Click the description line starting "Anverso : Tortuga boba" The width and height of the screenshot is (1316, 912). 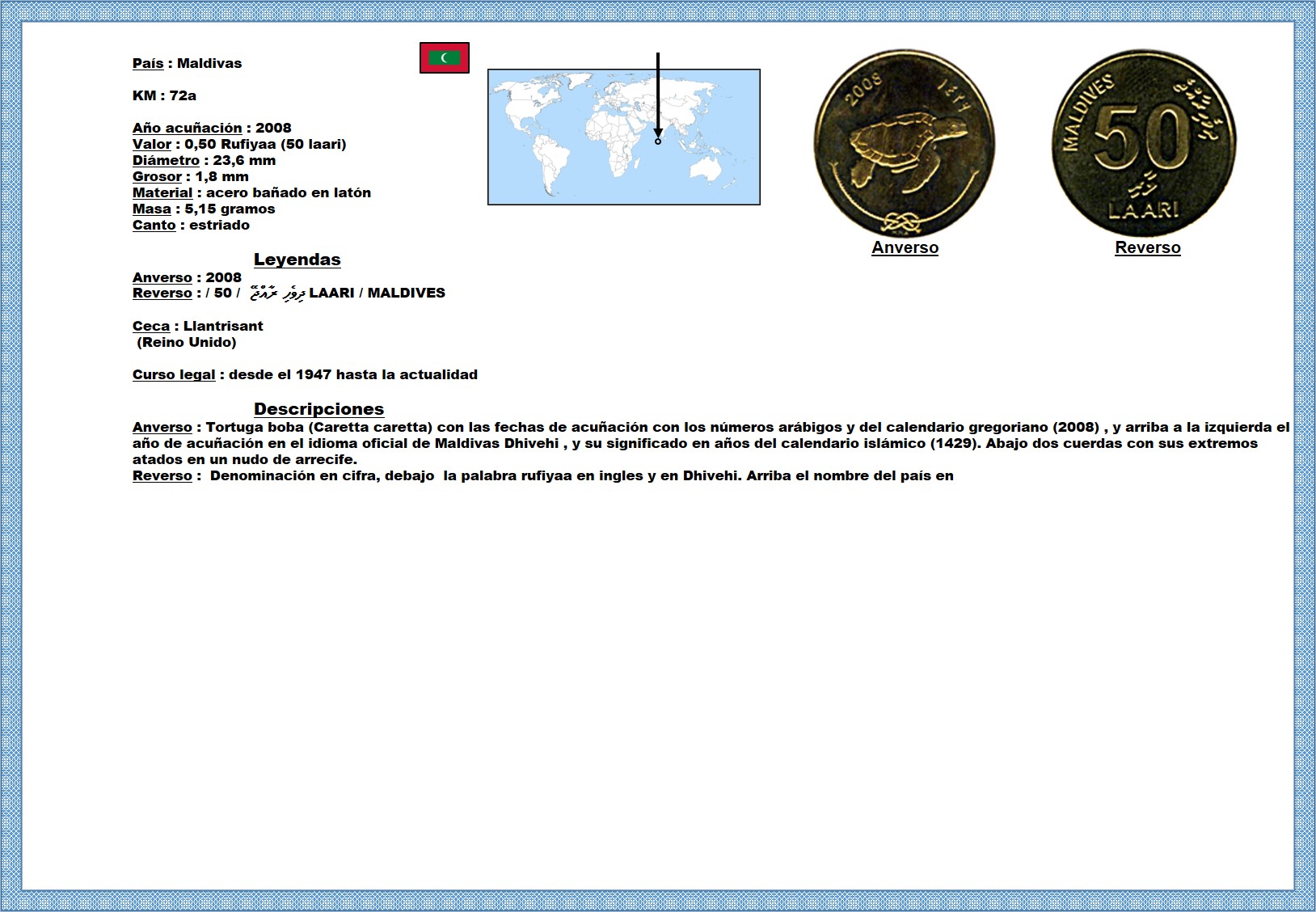[711, 427]
